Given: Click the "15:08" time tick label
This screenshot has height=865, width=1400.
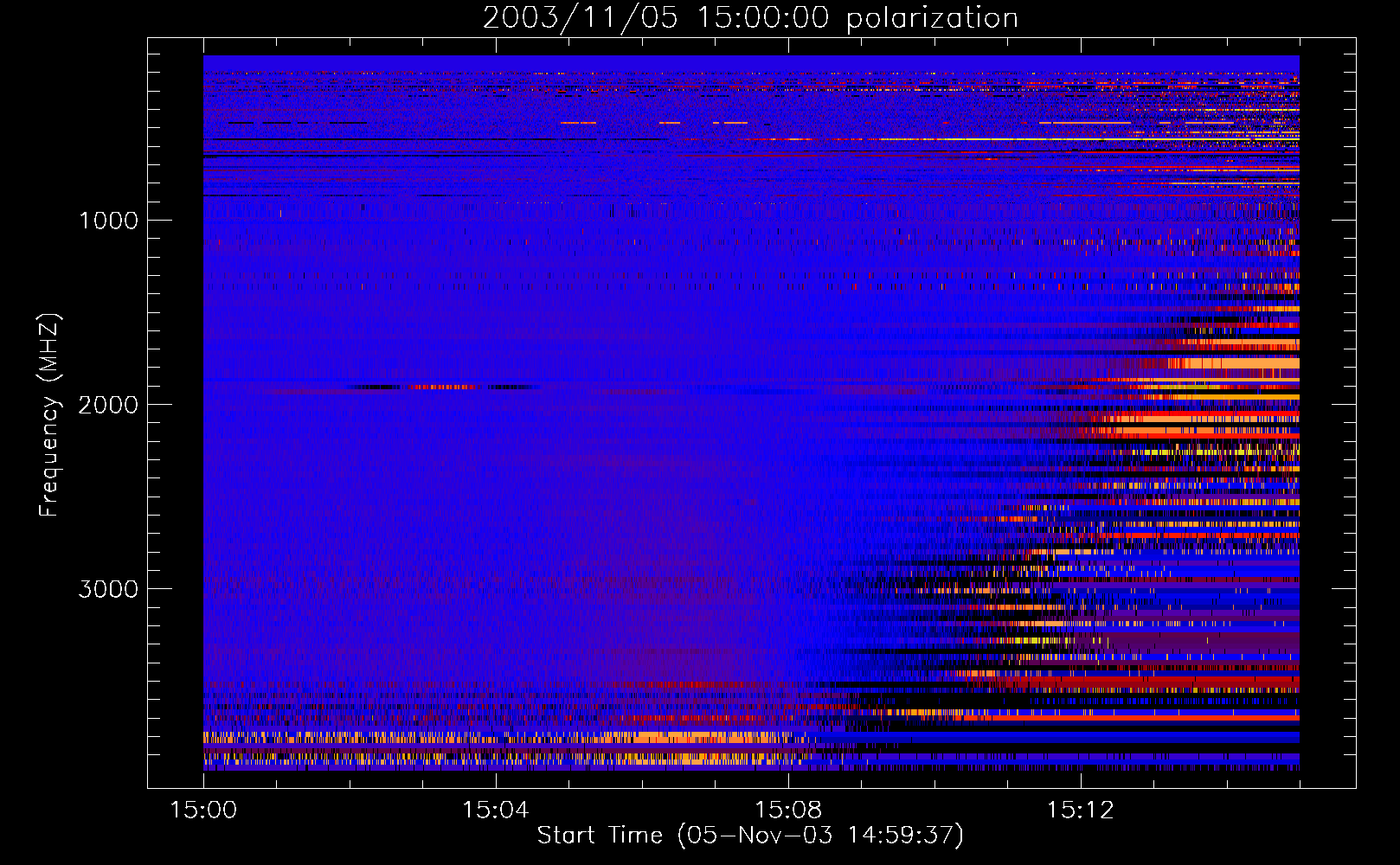Looking at the screenshot, I should tap(788, 811).
